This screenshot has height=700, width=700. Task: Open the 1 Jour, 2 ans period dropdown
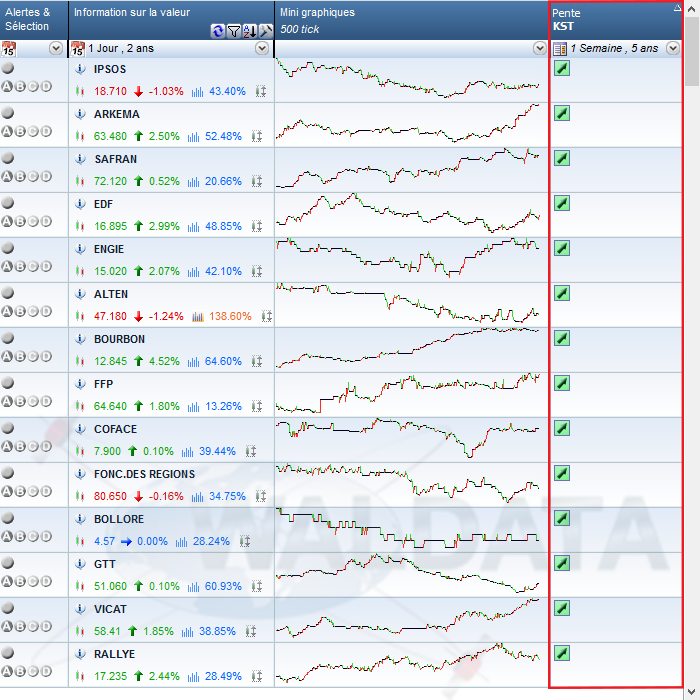pyautogui.click(x=262, y=48)
